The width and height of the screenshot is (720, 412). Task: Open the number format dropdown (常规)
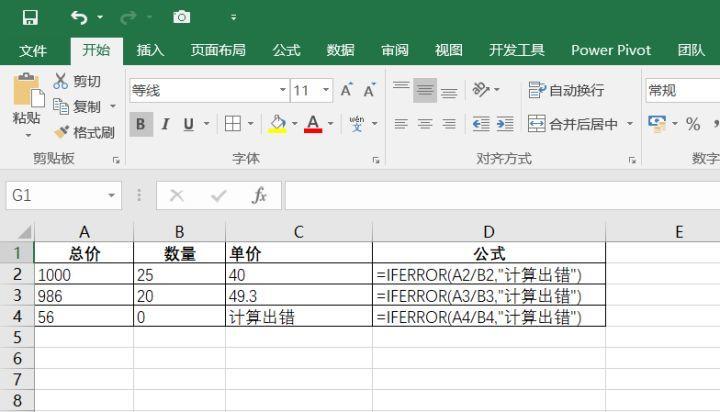tap(680, 90)
